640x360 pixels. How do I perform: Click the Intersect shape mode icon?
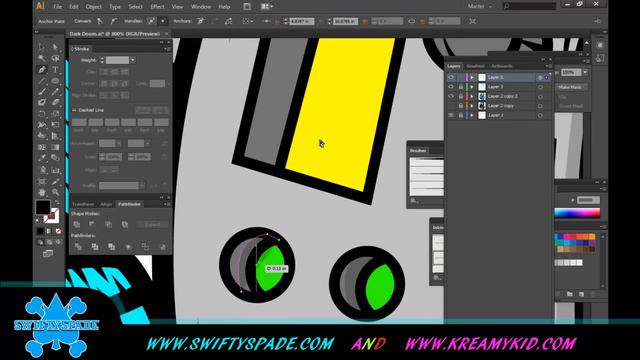tap(109, 224)
